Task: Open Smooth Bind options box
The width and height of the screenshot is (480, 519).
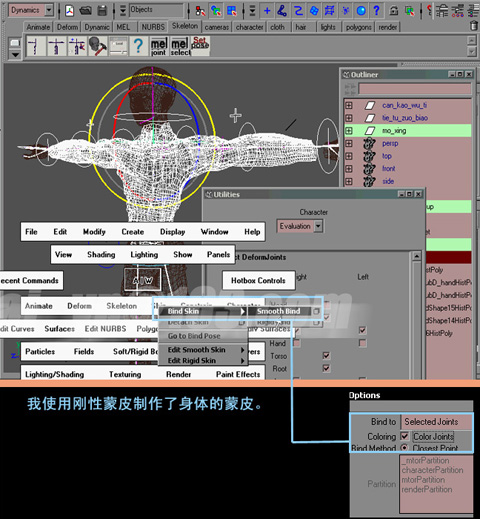Action: pyautogui.click(x=316, y=311)
